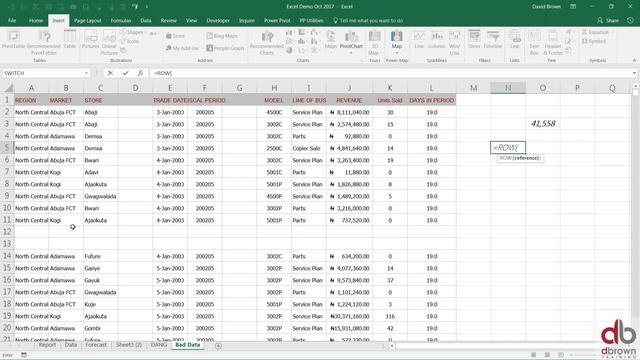Open Recommended PivotTables
This screenshot has width=640, height=360.
click(x=44, y=43)
